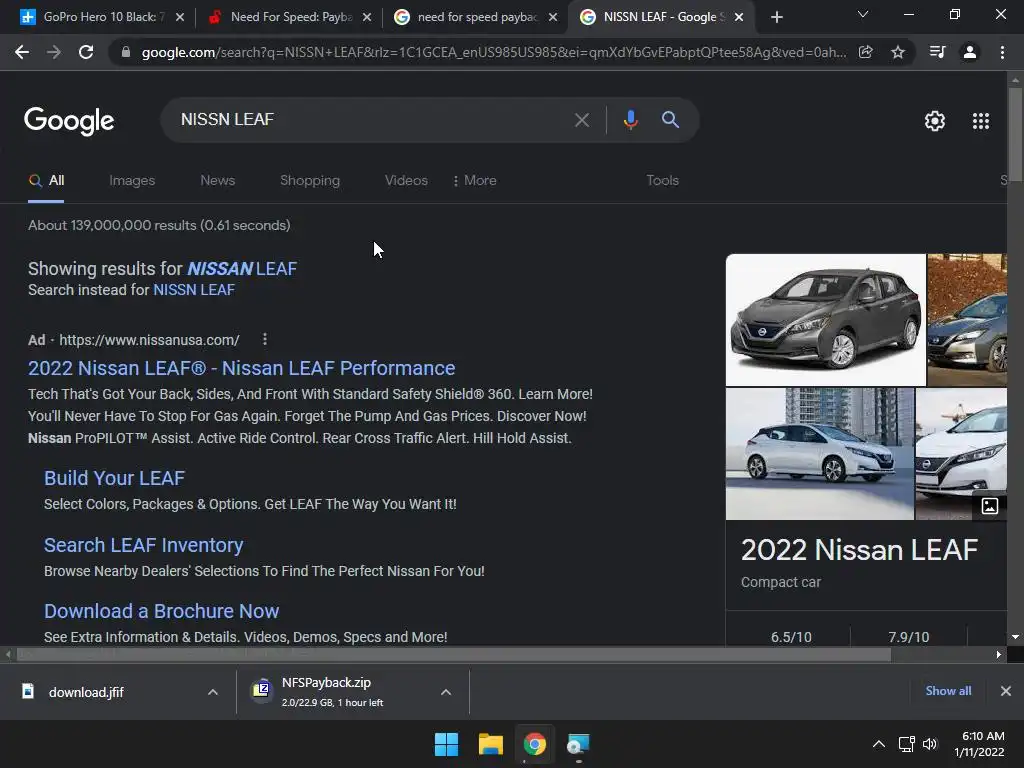
Task: Open Google apps grid
Action: [981, 121]
